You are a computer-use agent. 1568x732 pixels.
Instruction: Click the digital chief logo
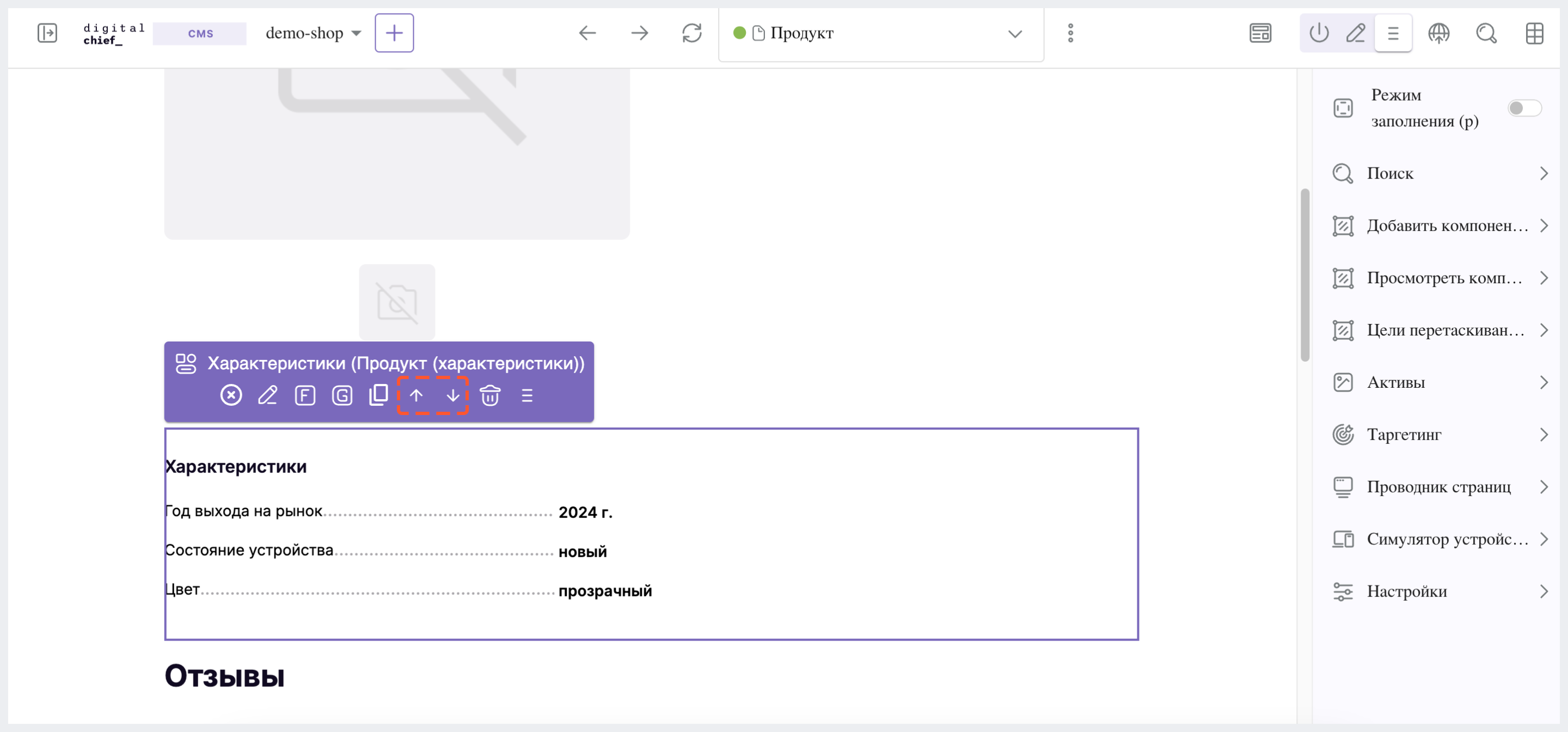point(114,33)
